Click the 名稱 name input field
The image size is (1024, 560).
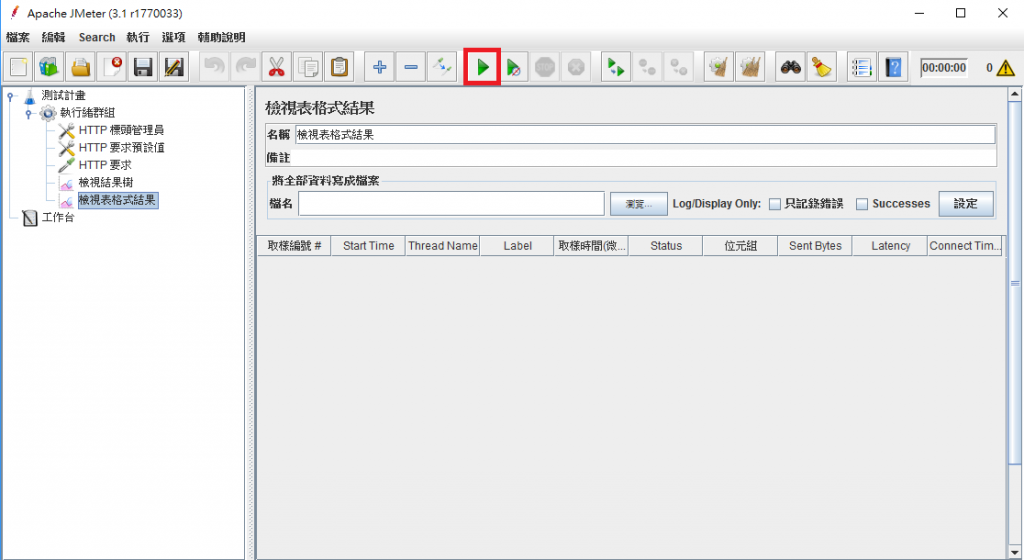pyautogui.click(x=645, y=135)
